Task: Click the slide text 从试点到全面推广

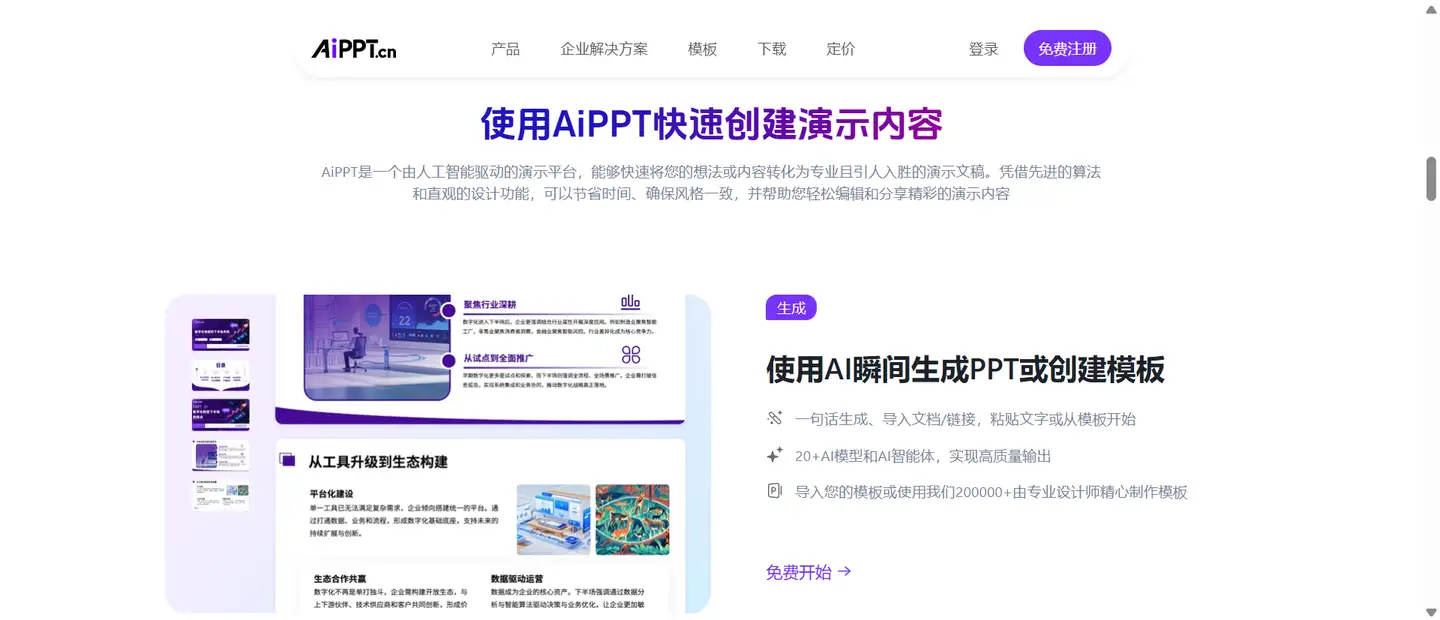Action: [497, 357]
